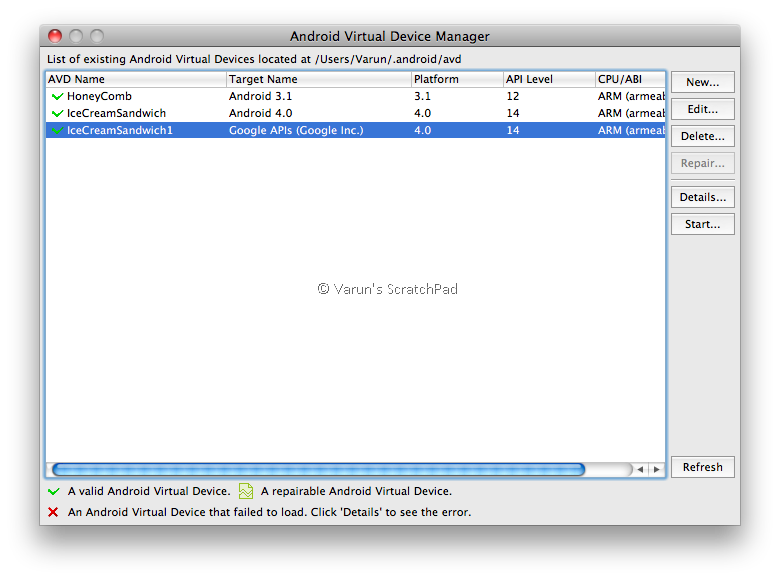Click the scroll left arrow of the horizontal scrollbar
Image resolution: width=780 pixels, height=580 pixels.
641,469
